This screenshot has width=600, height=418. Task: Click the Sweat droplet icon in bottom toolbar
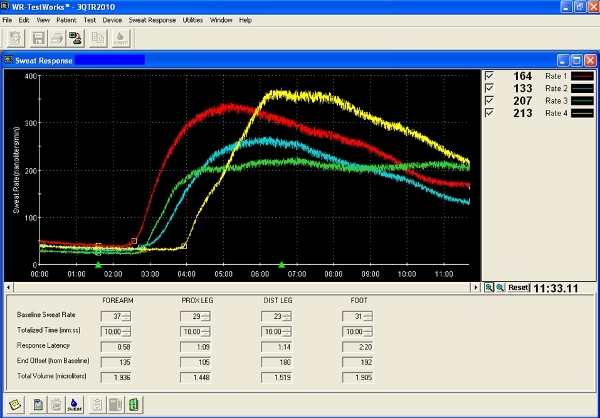point(73,403)
